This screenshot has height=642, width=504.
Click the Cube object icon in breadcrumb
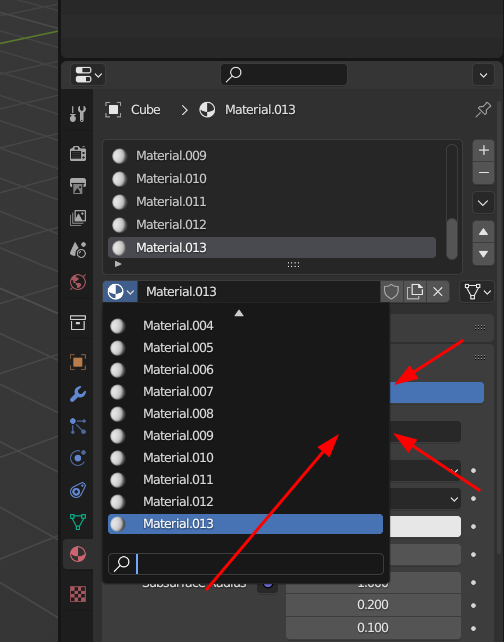pyautogui.click(x=113, y=110)
